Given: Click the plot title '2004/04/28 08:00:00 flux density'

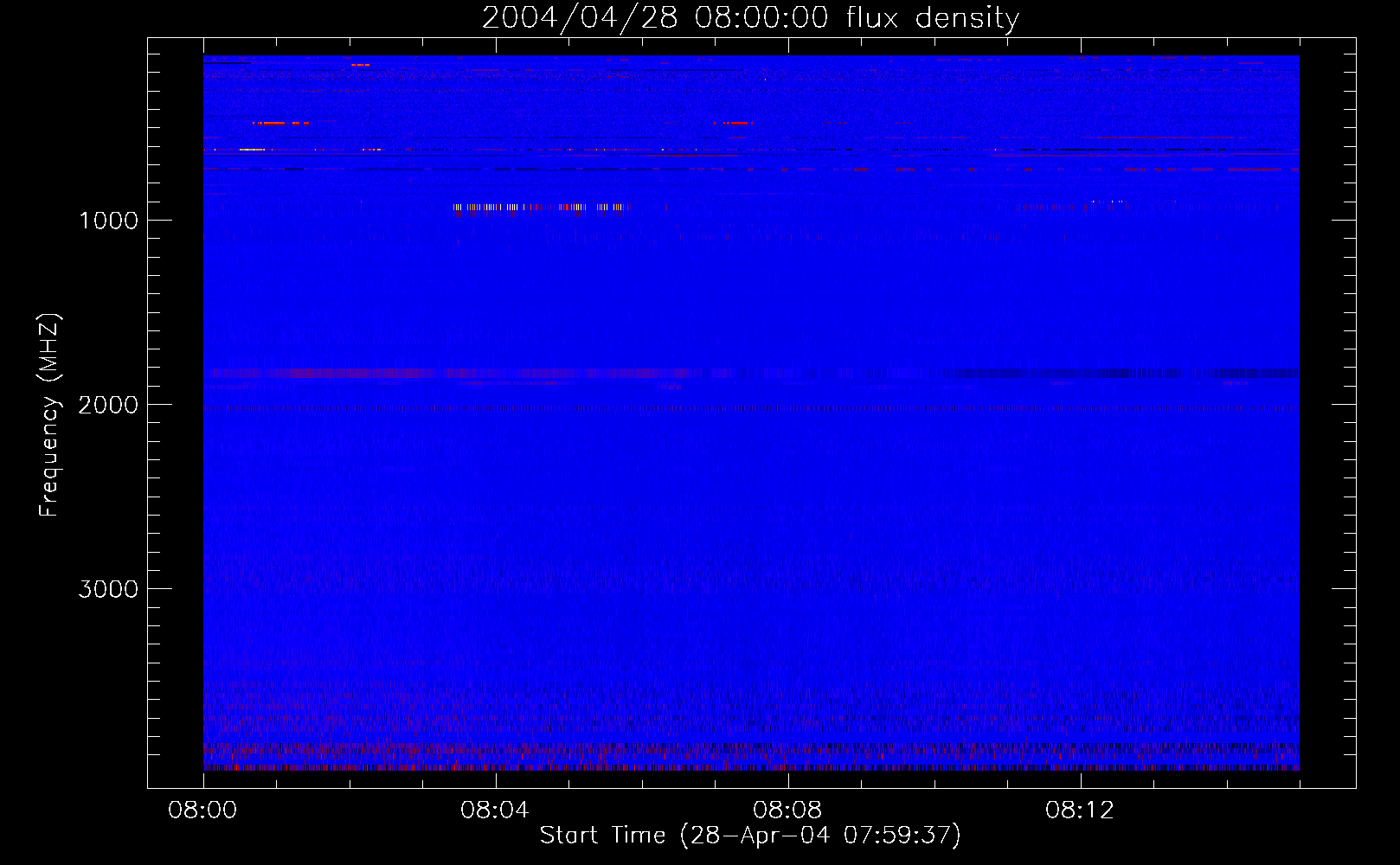Looking at the screenshot, I should pyautogui.click(x=750, y=17).
